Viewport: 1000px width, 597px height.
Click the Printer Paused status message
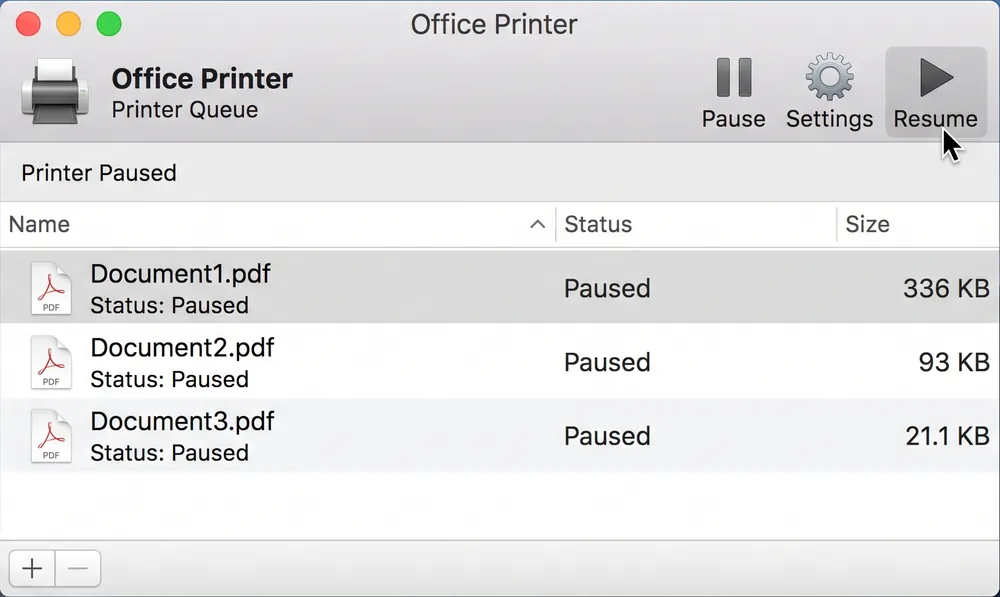[x=99, y=173]
